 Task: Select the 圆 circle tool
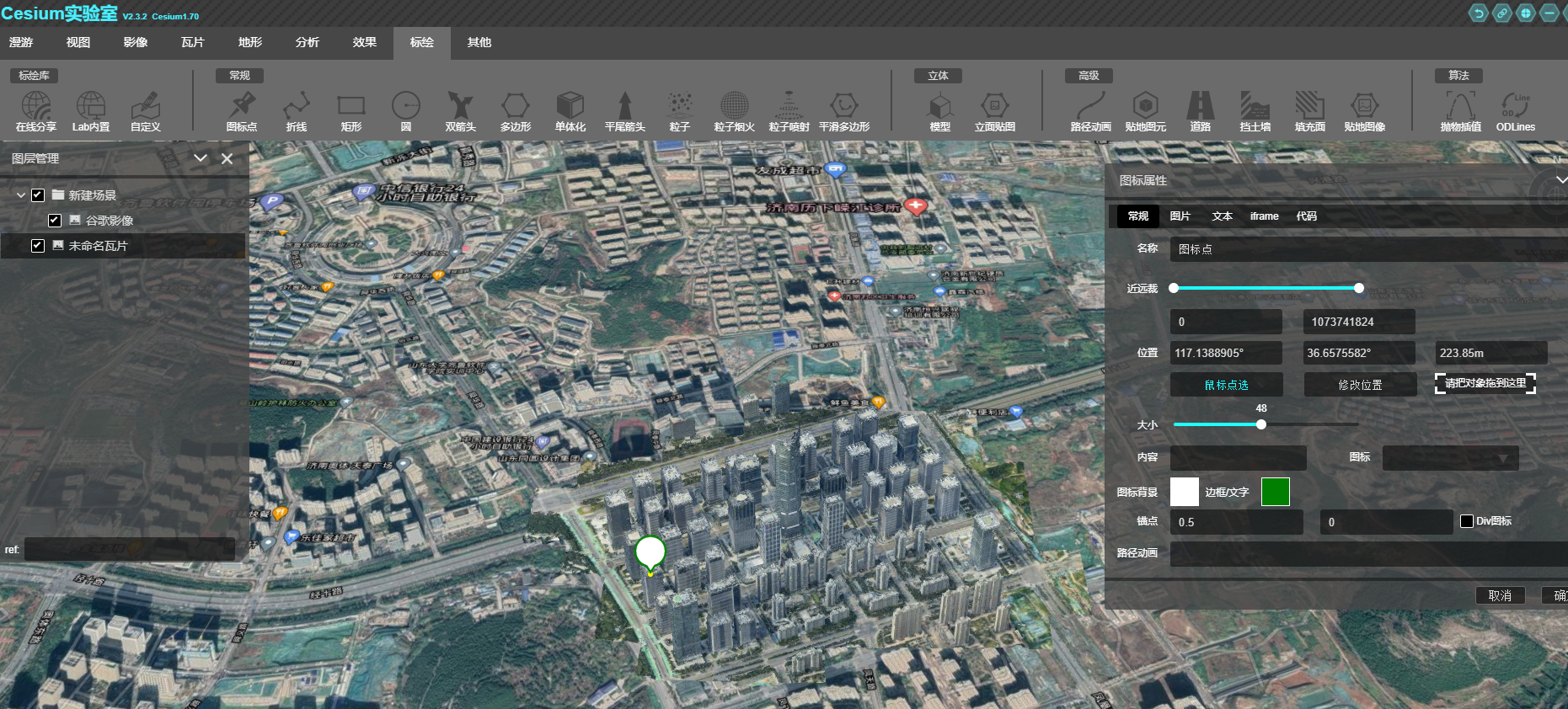406,112
